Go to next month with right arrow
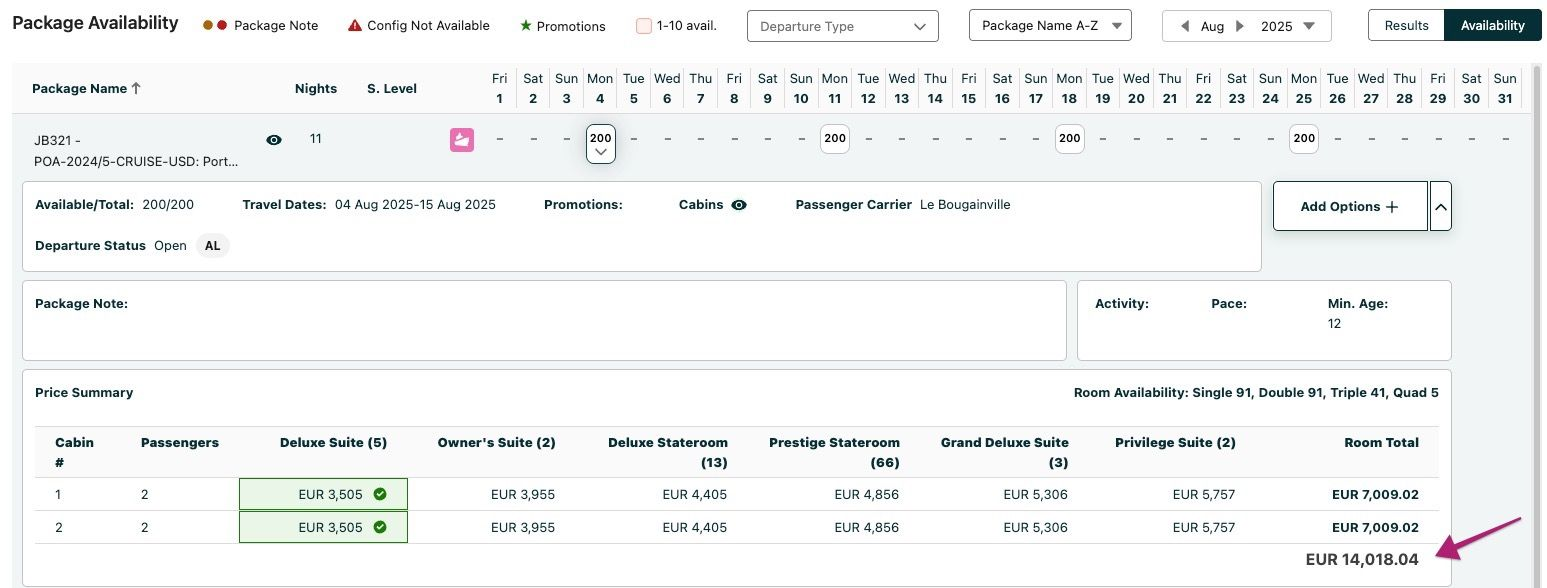The width and height of the screenshot is (1547, 588). tap(1241, 27)
